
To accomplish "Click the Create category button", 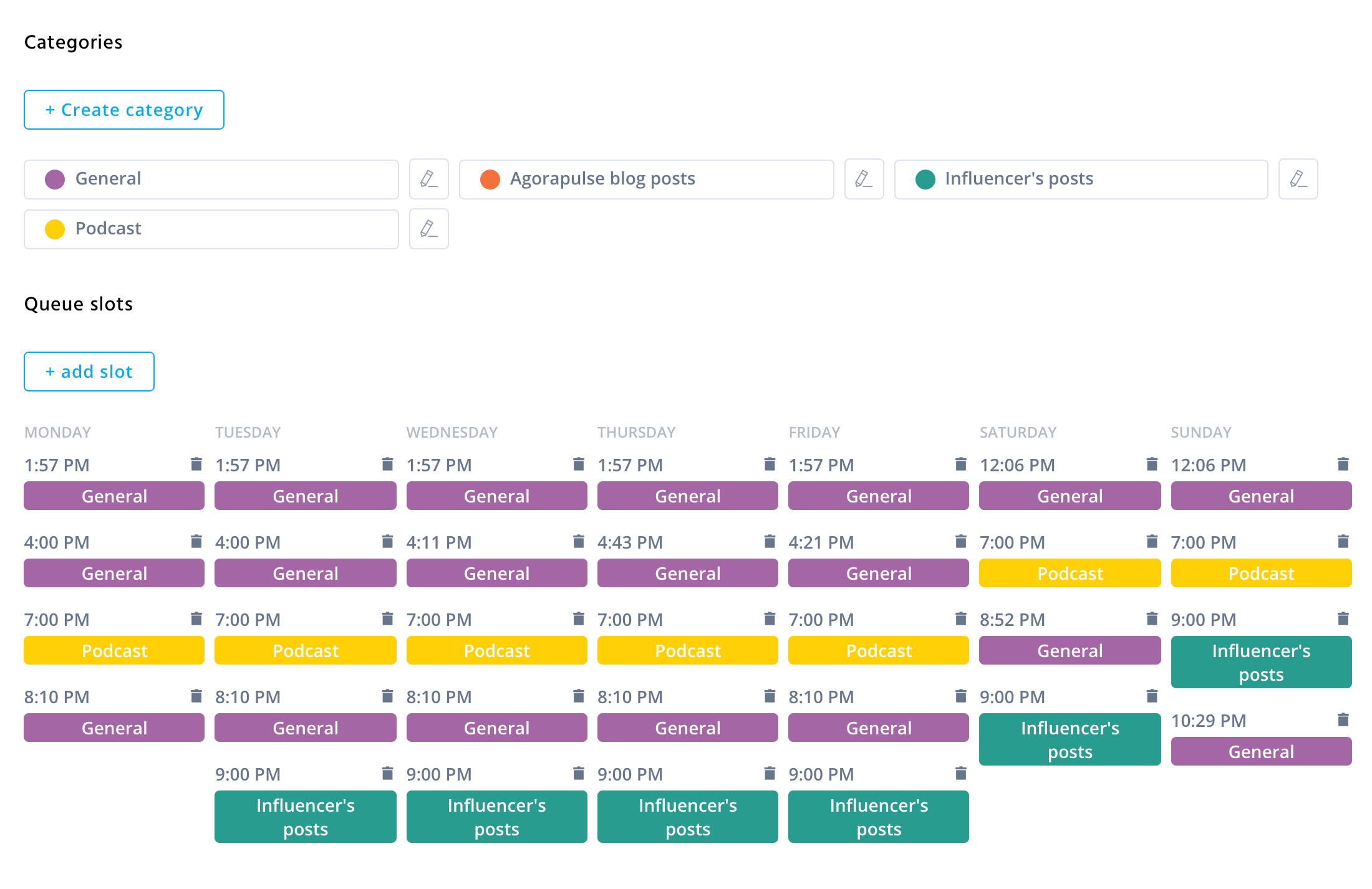I will [124, 110].
